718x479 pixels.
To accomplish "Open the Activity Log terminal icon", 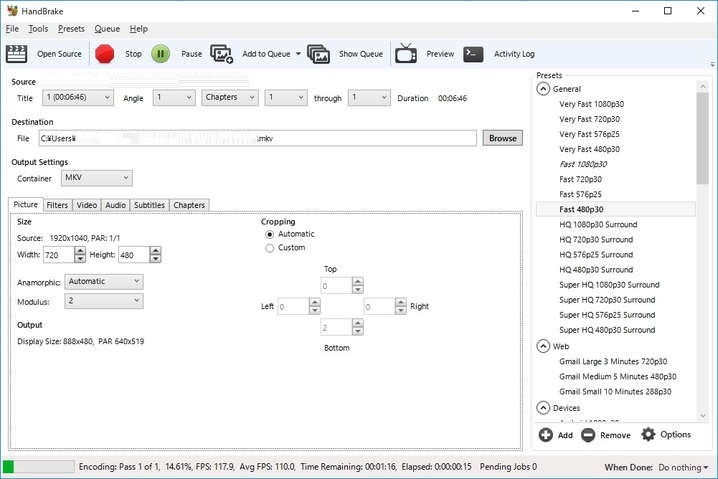I will coord(473,54).
